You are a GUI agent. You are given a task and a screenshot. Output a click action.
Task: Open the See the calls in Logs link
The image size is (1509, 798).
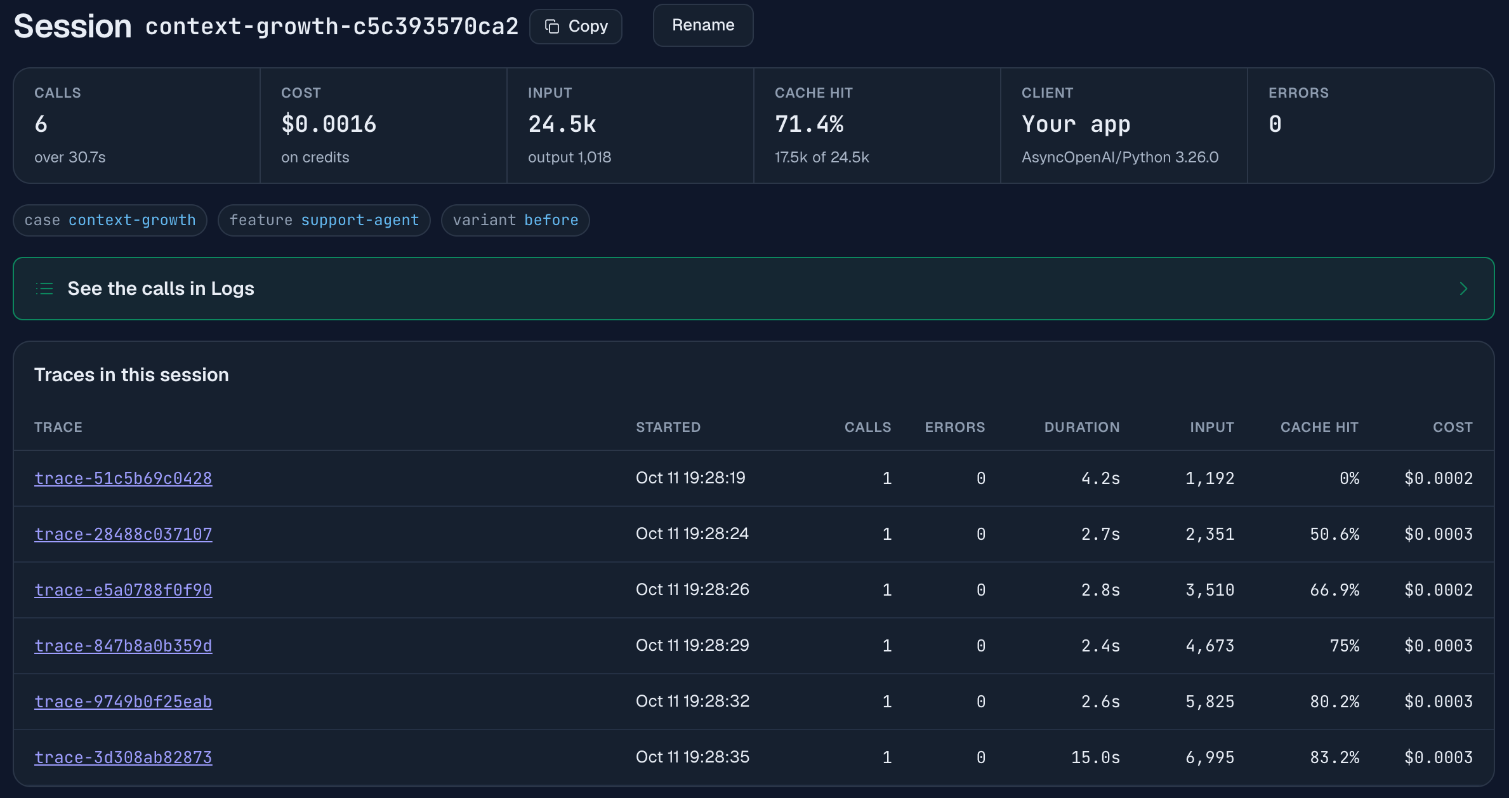coord(754,289)
